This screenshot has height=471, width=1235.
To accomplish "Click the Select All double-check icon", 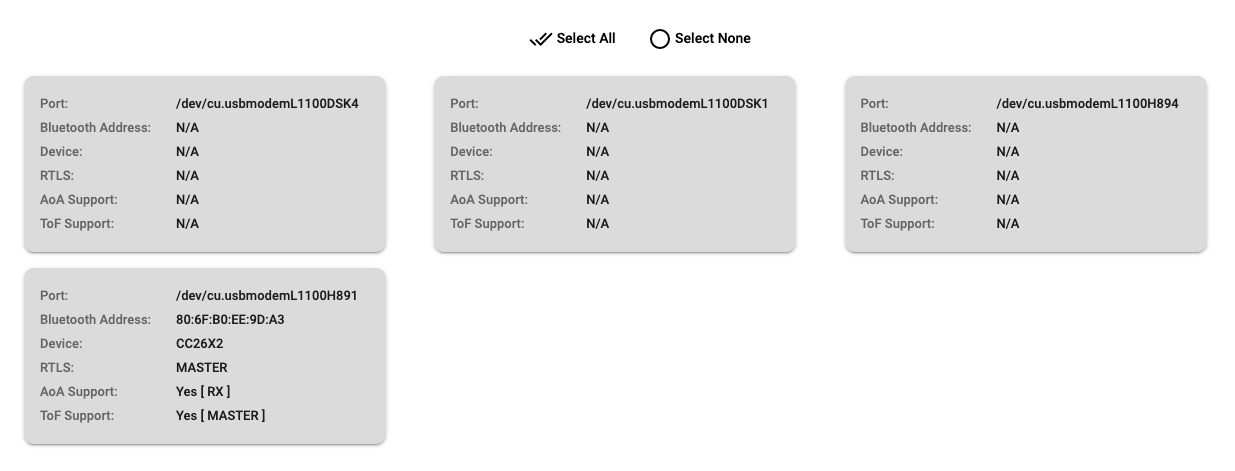I will coord(540,39).
